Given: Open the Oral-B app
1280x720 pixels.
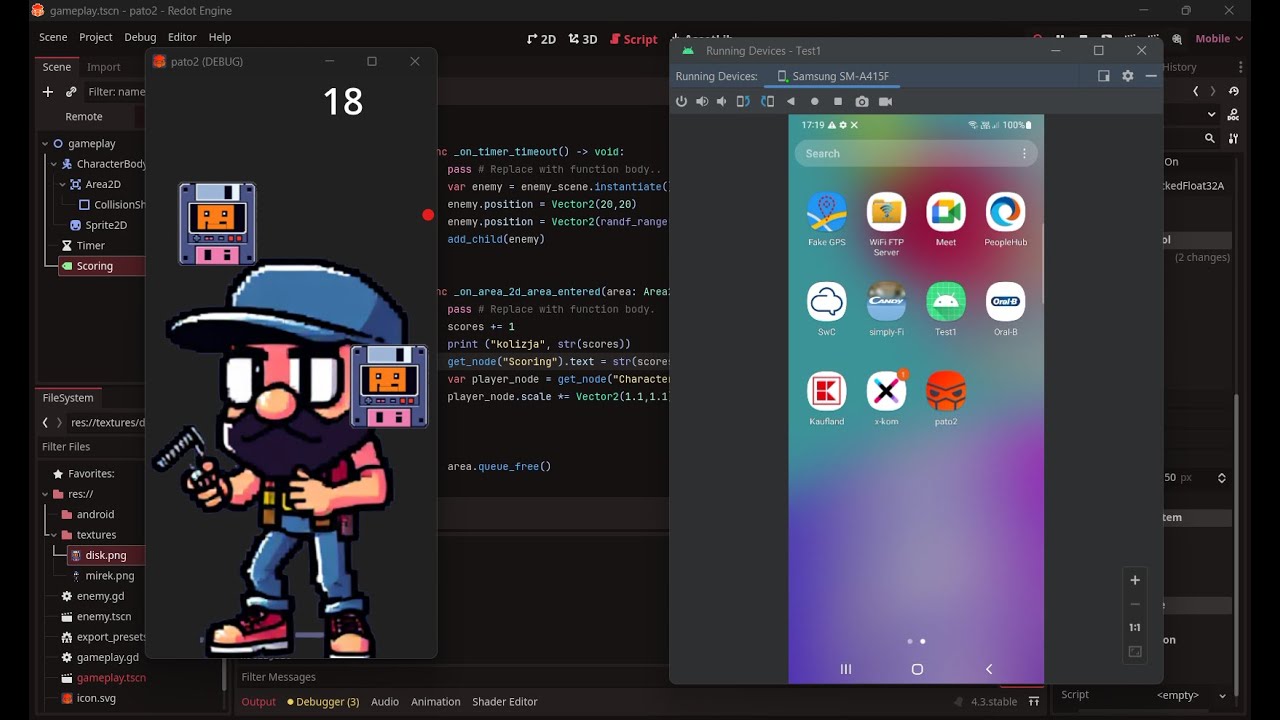Looking at the screenshot, I should click(1006, 309).
